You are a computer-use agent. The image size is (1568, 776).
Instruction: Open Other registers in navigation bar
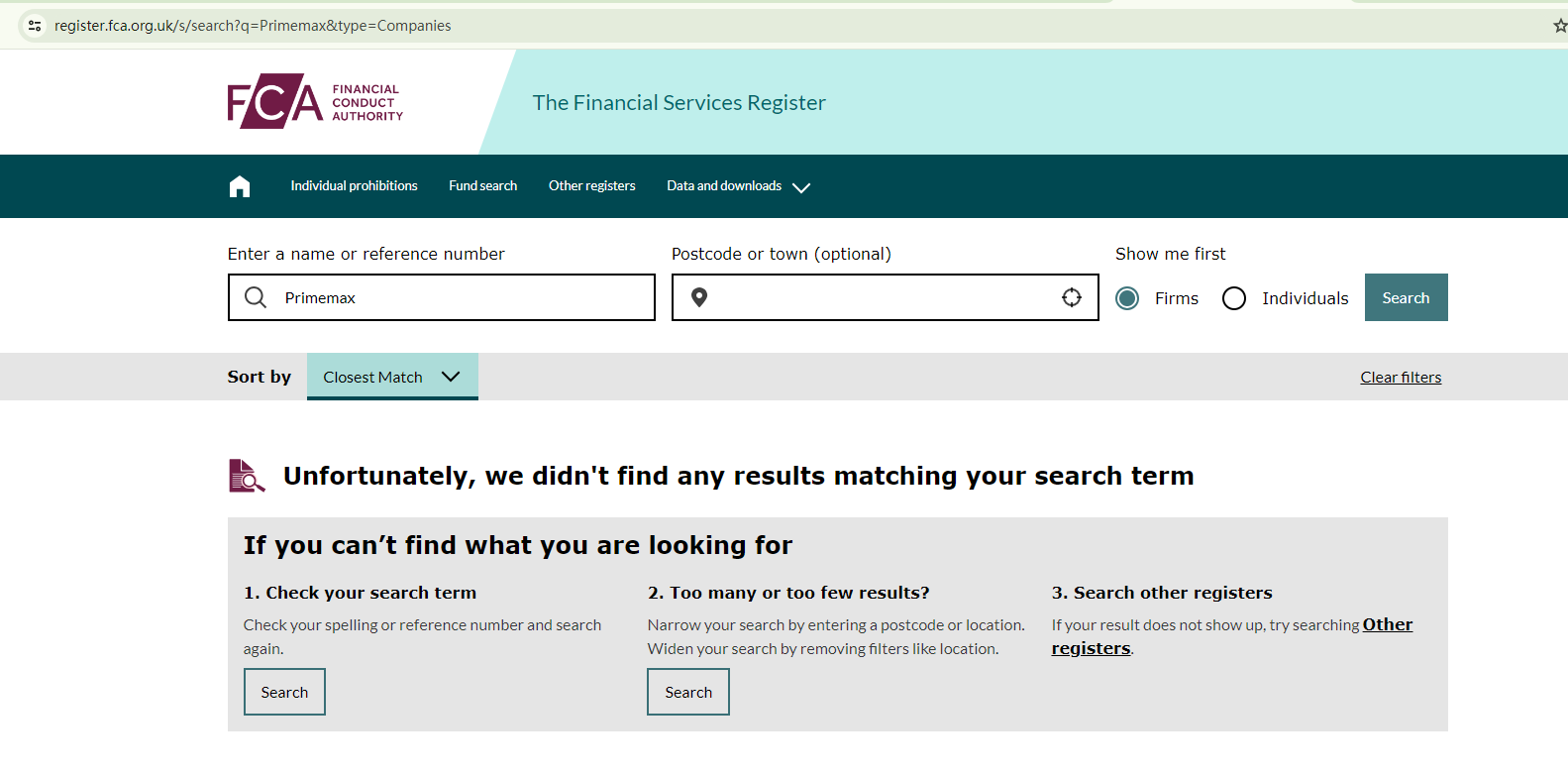pos(591,186)
